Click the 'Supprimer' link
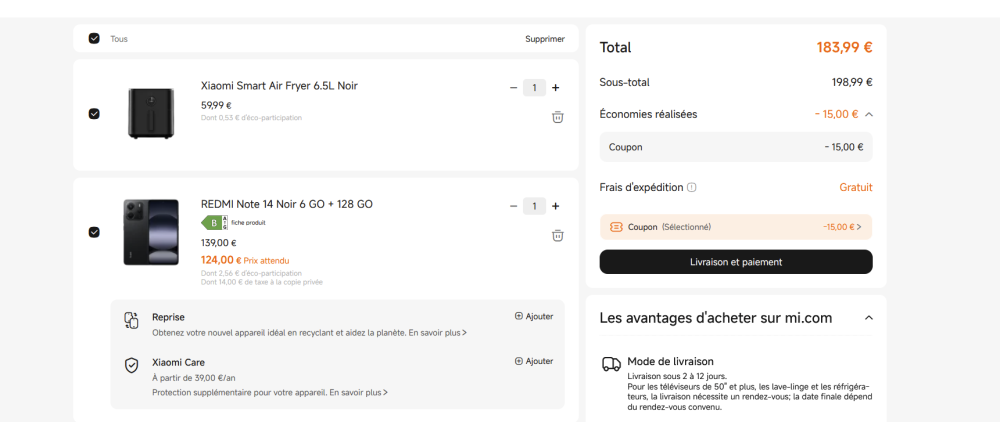Viewport: 1000px width, 422px height. [544, 39]
